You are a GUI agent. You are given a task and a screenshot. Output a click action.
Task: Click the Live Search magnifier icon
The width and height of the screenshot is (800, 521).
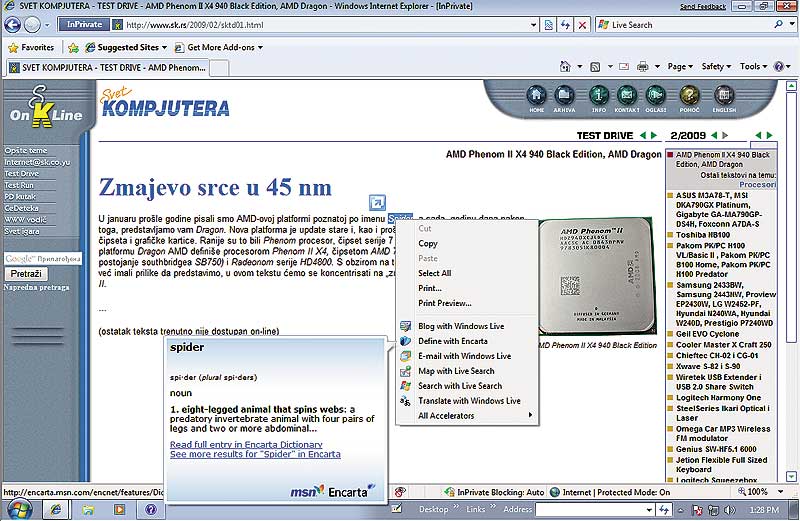pyautogui.click(x=778, y=24)
